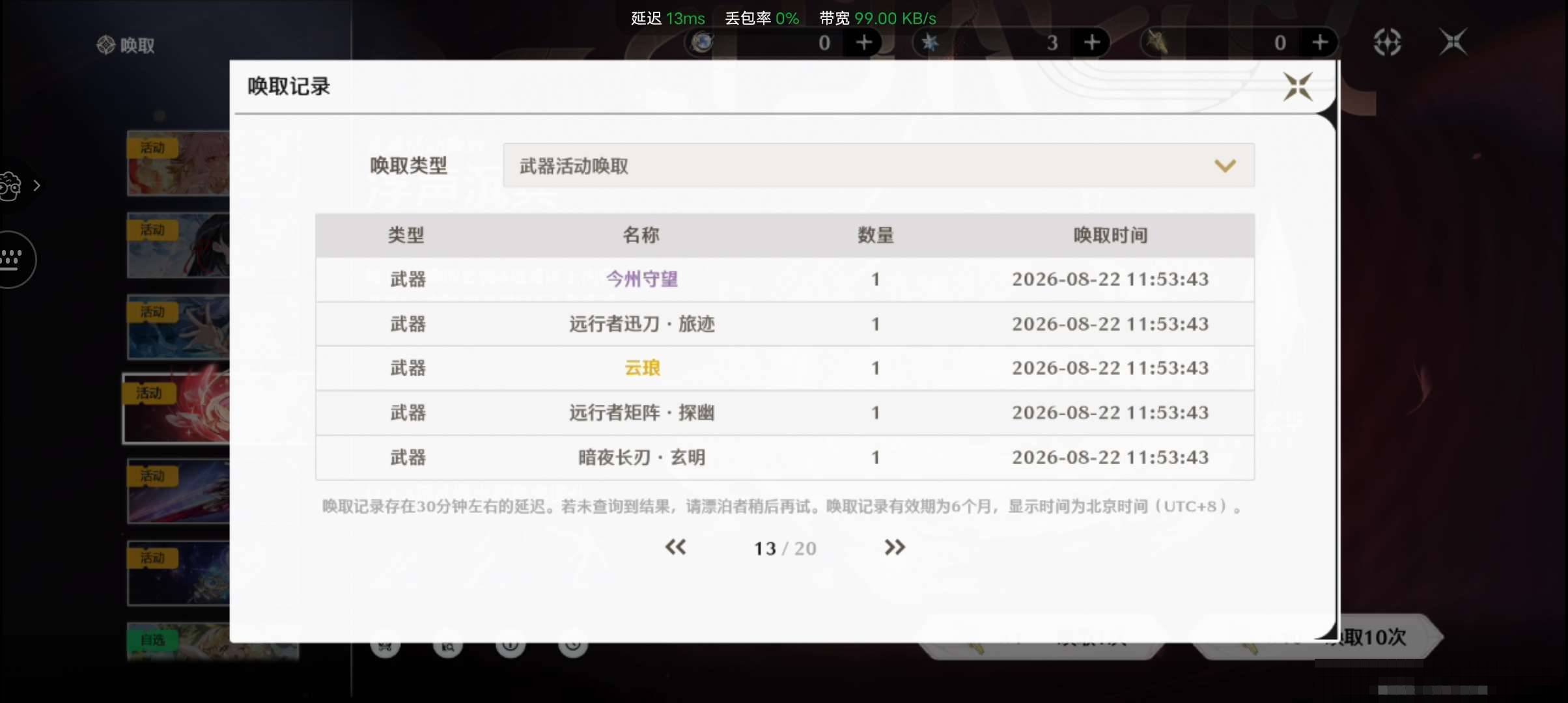Add third currency plus icon
Image resolution: width=1568 pixels, height=703 pixels.
1320,43
